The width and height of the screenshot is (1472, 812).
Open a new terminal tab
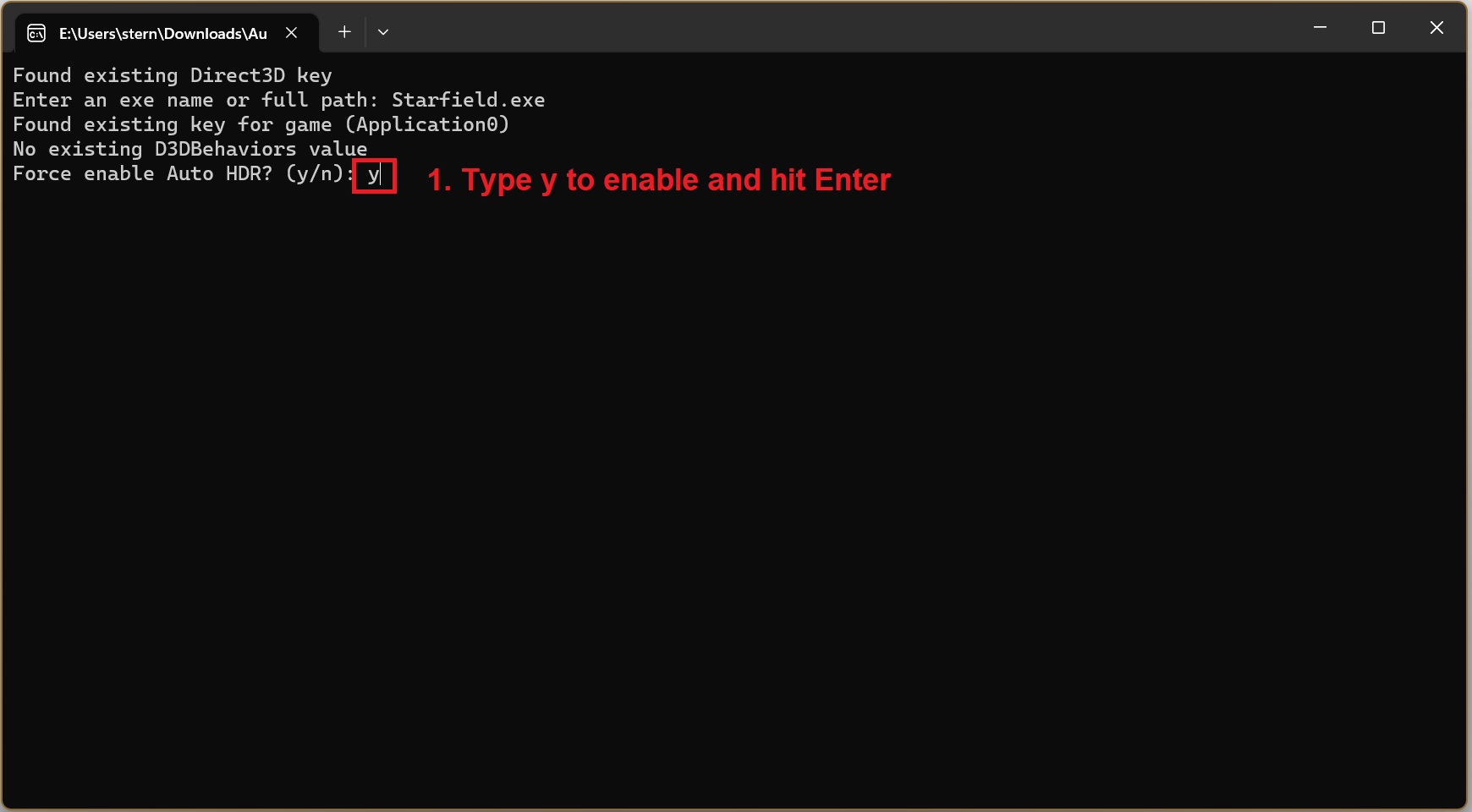click(344, 32)
